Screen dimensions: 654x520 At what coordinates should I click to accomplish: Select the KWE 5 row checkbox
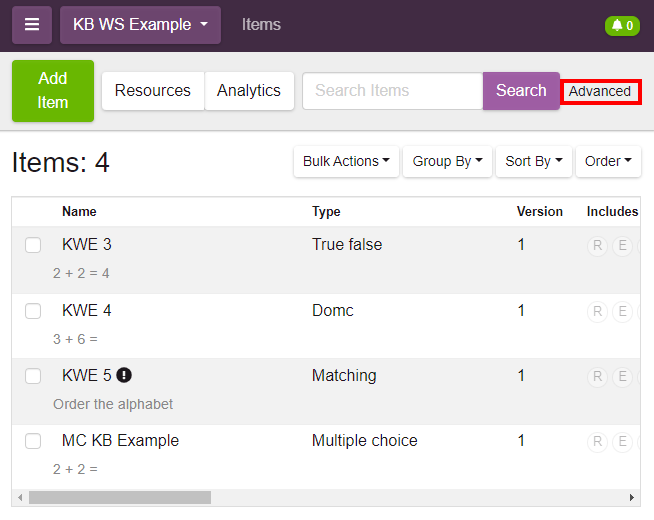33,376
